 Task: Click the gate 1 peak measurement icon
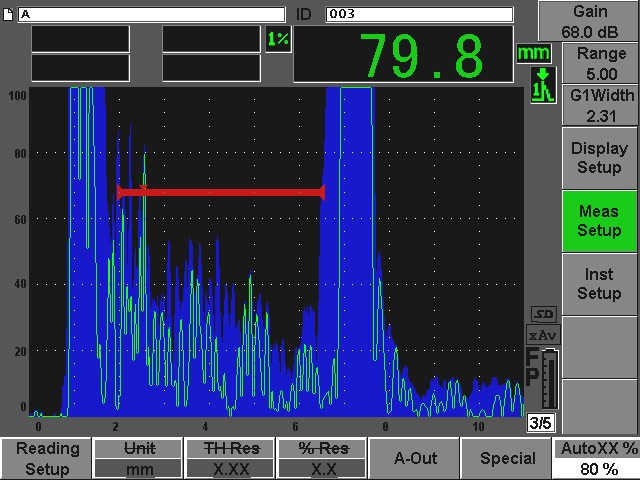541,83
